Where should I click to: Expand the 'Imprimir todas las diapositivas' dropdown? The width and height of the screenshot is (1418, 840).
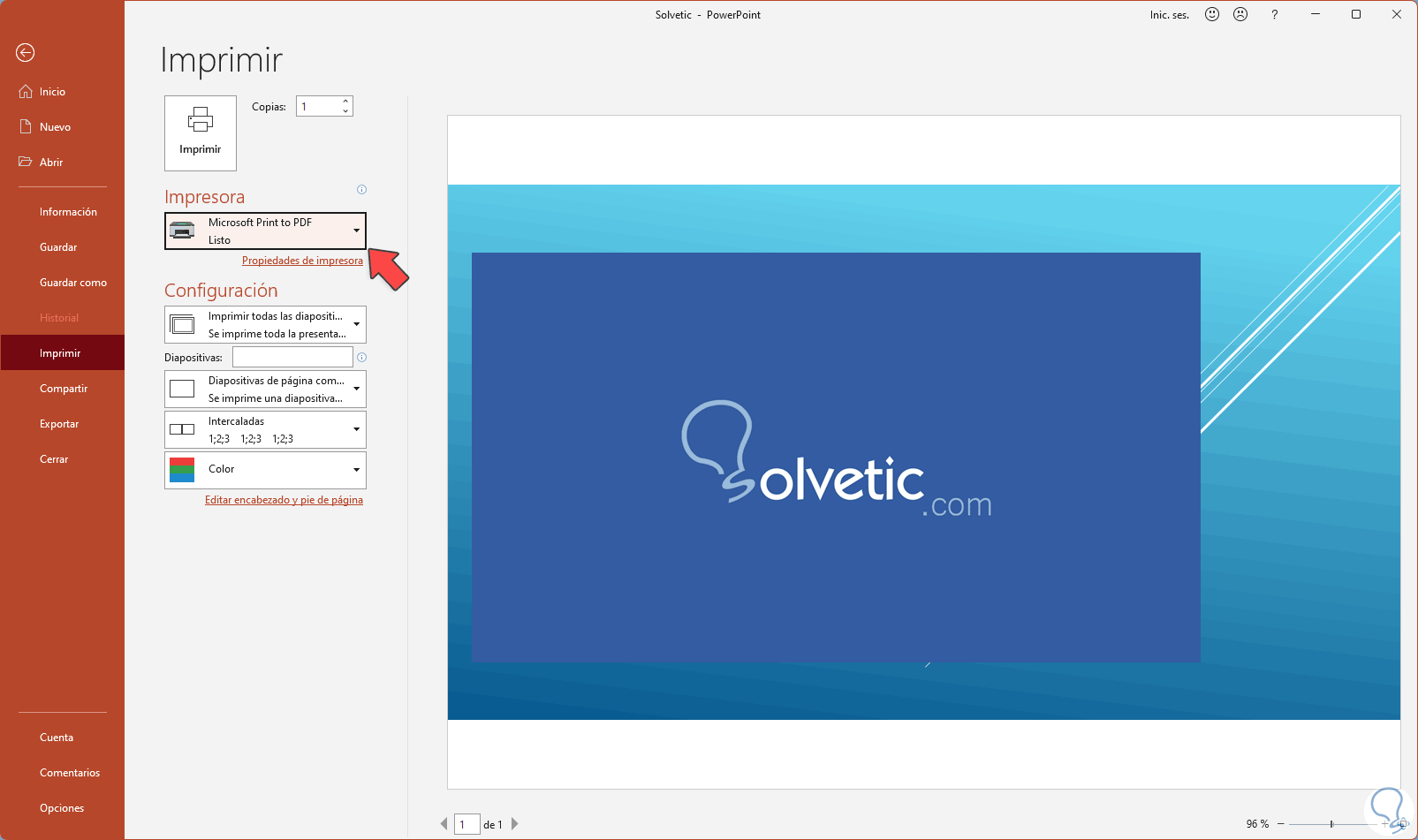[x=265, y=325]
